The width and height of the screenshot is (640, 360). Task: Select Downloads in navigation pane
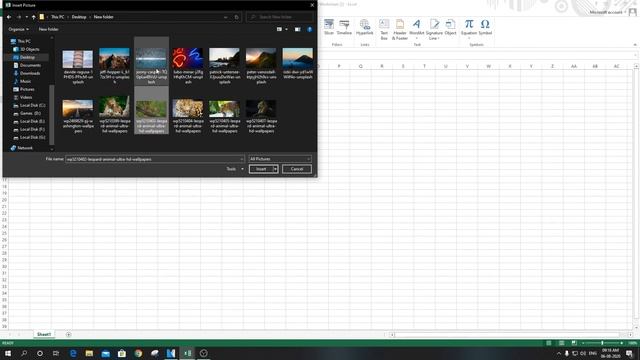click(30, 73)
